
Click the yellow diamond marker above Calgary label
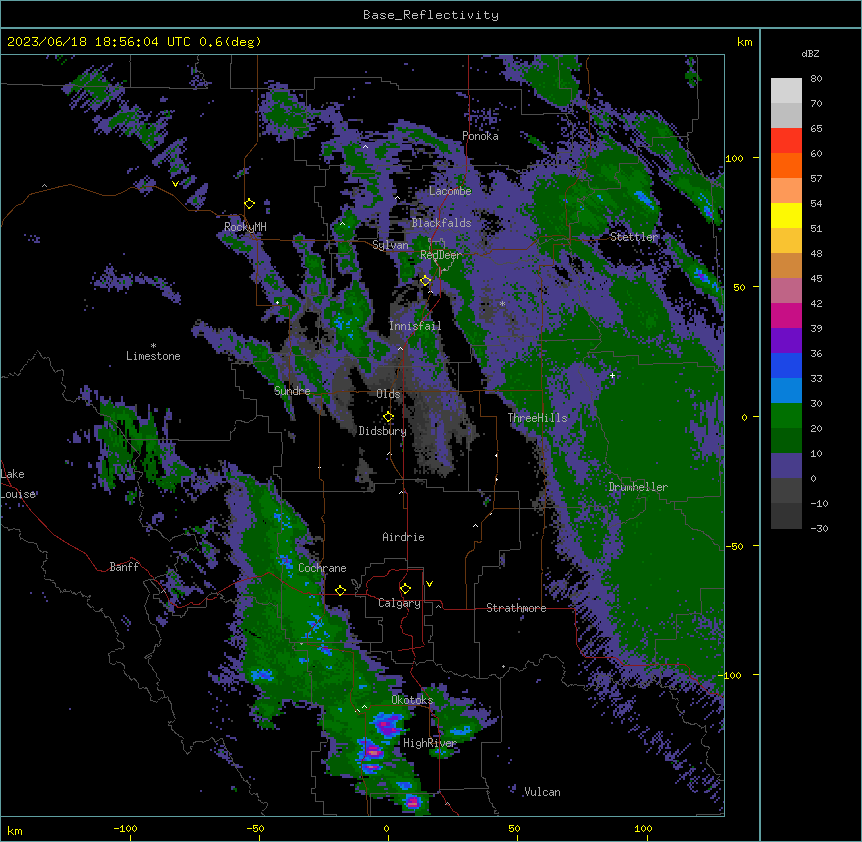click(x=406, y=589)
